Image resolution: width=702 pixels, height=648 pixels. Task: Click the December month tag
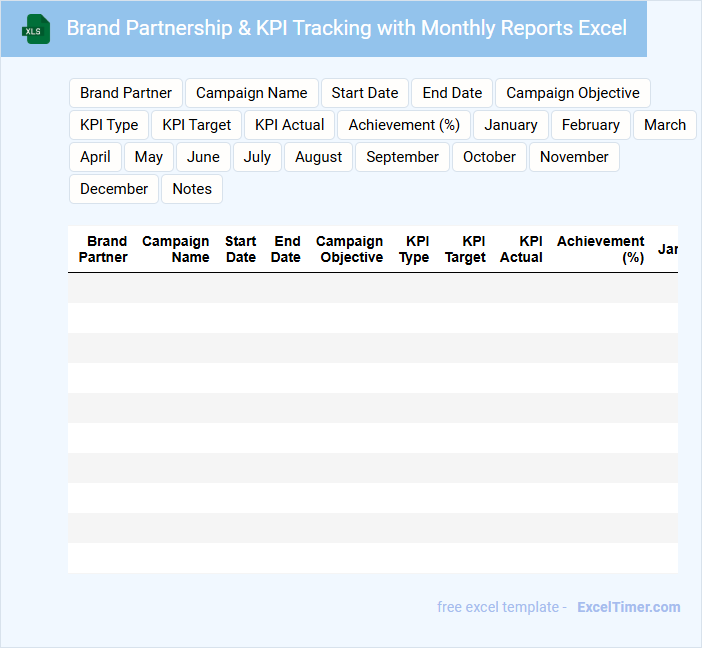(114, 189)
